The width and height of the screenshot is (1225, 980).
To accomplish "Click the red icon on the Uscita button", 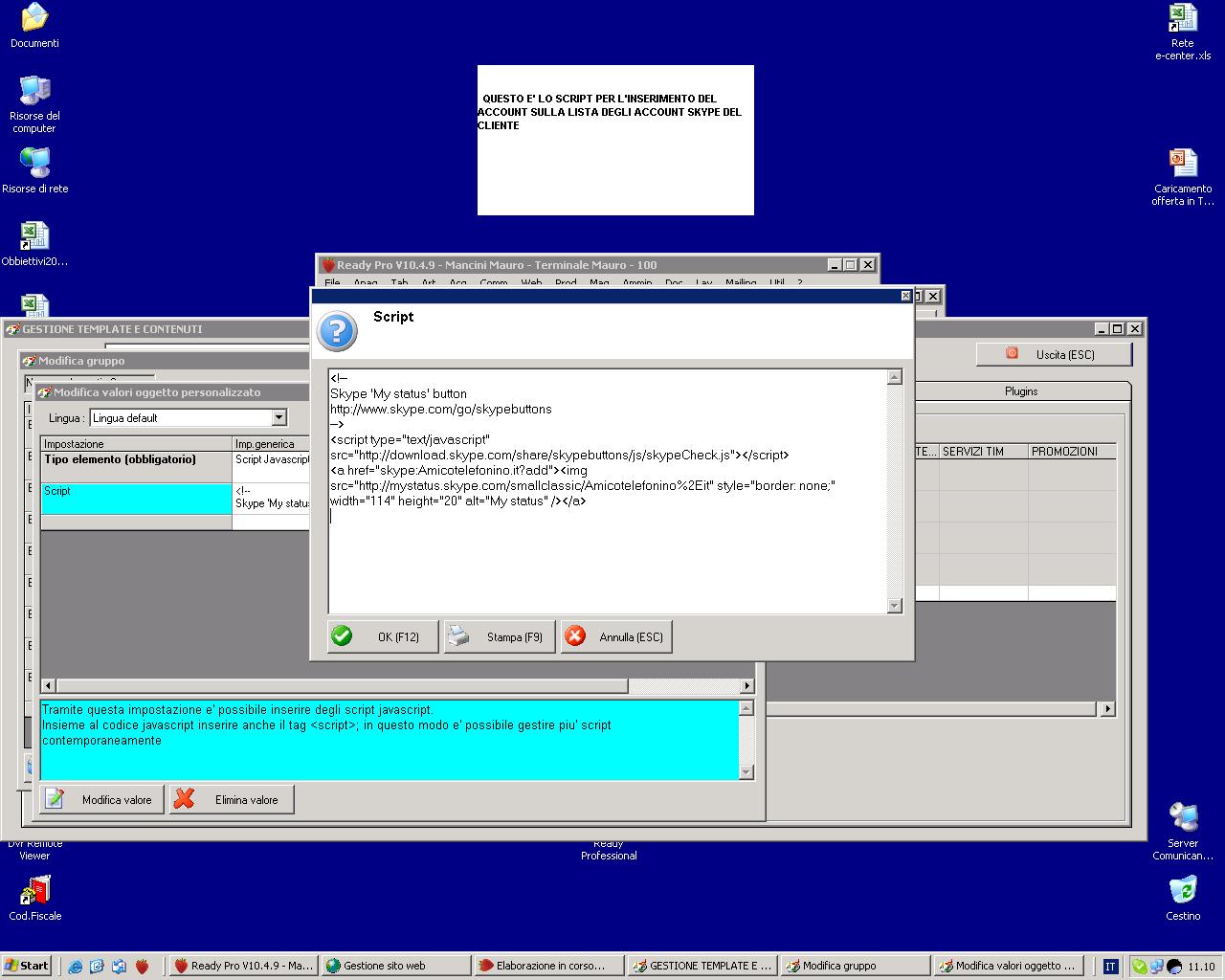I will [1012, 353].
